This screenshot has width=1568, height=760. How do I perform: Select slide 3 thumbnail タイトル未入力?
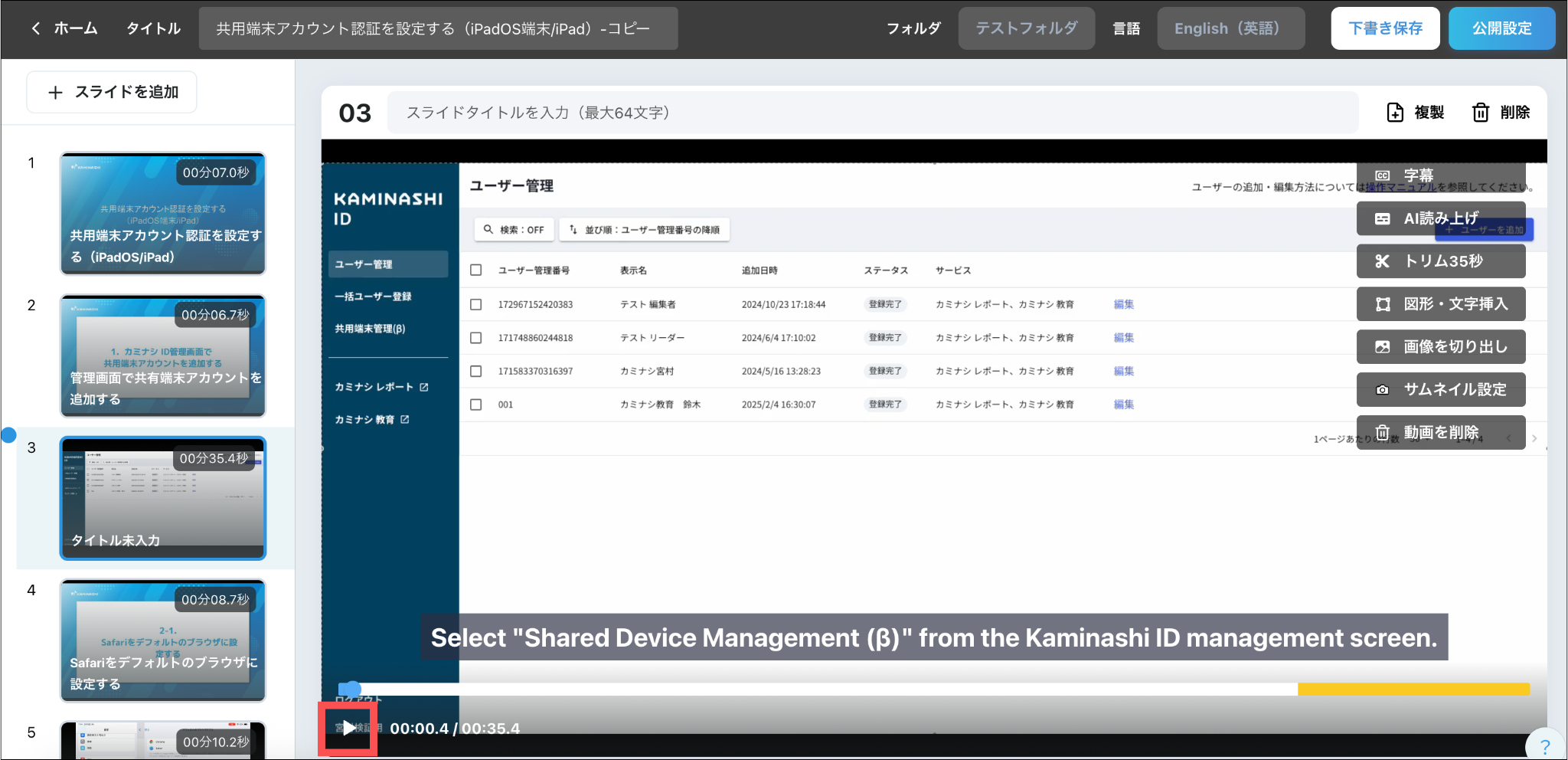(x=163, y=499)
